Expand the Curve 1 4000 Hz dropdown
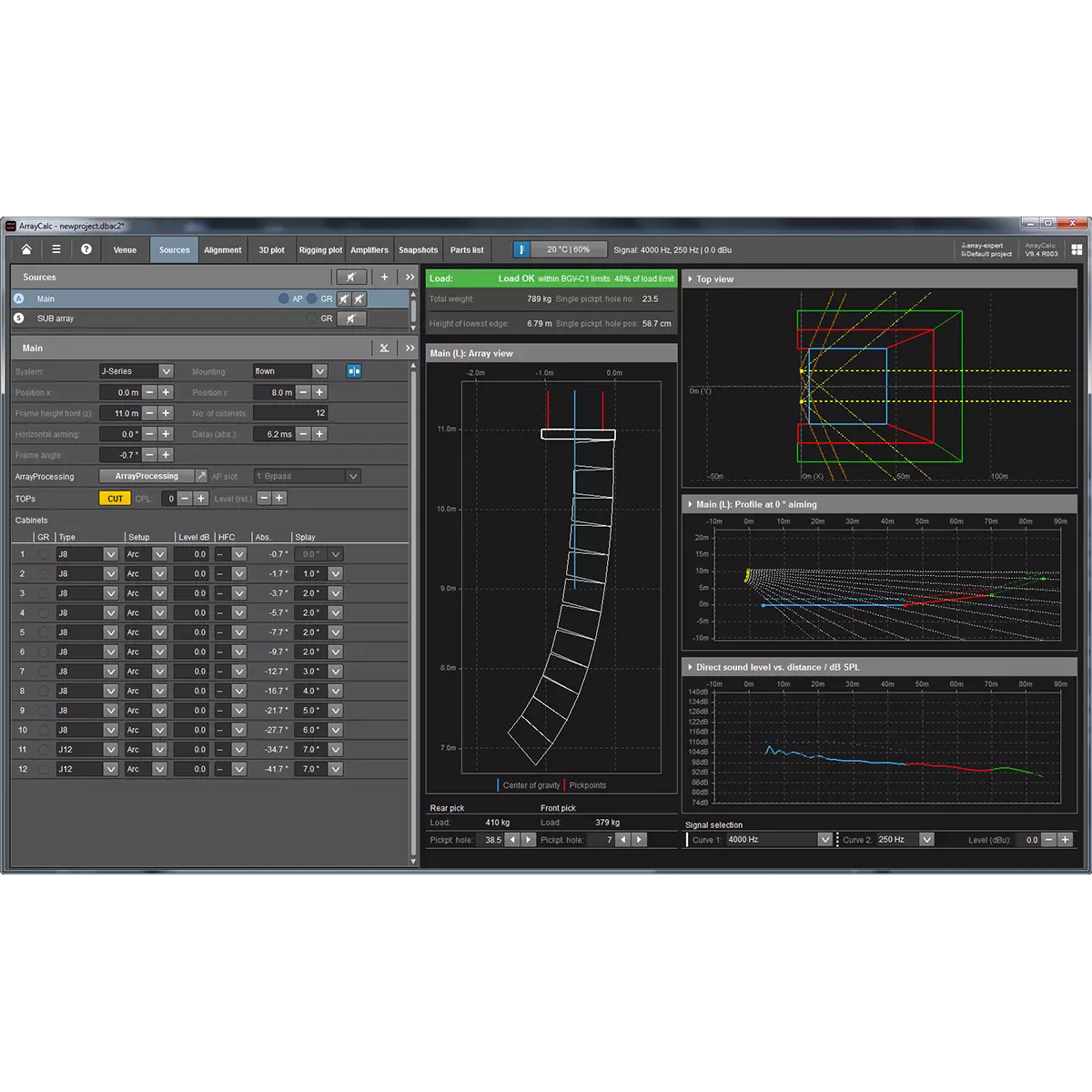 tap(824, 840)
